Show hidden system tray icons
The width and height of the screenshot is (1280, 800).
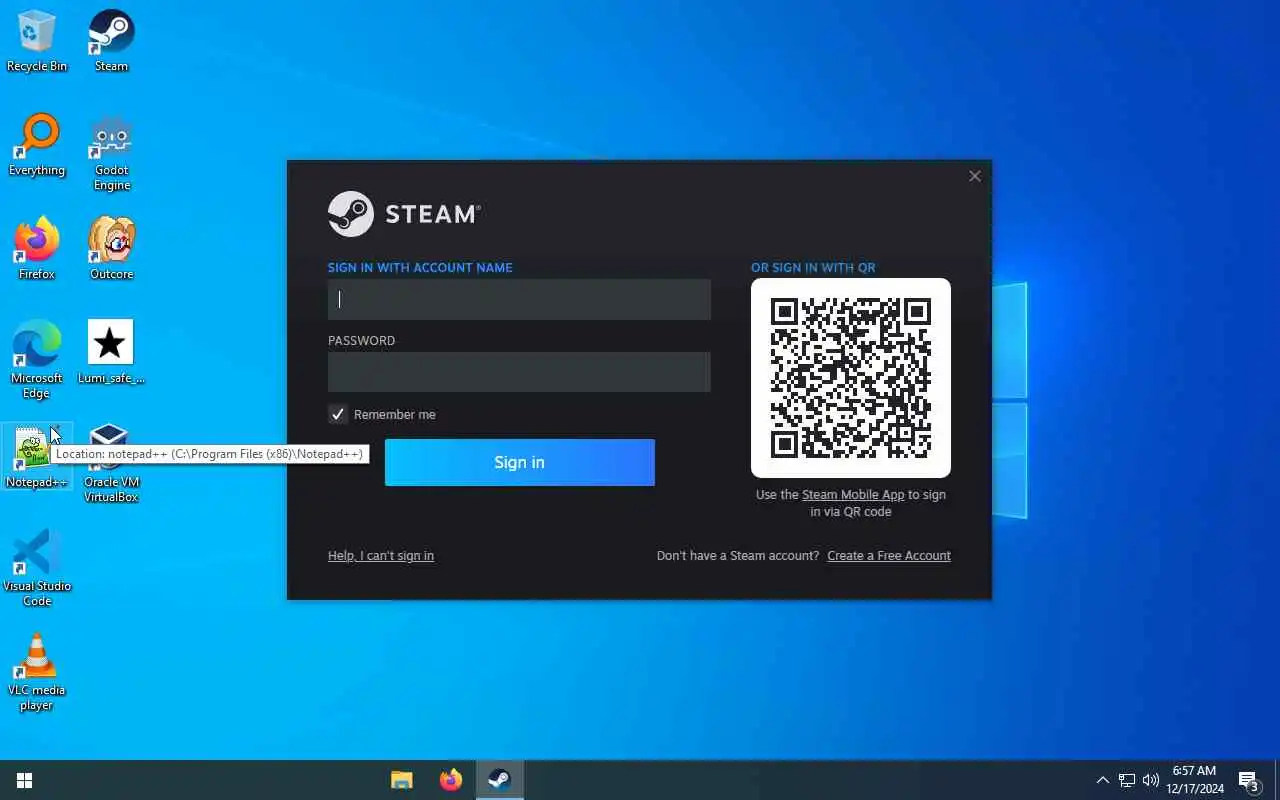click(1103, 780)
